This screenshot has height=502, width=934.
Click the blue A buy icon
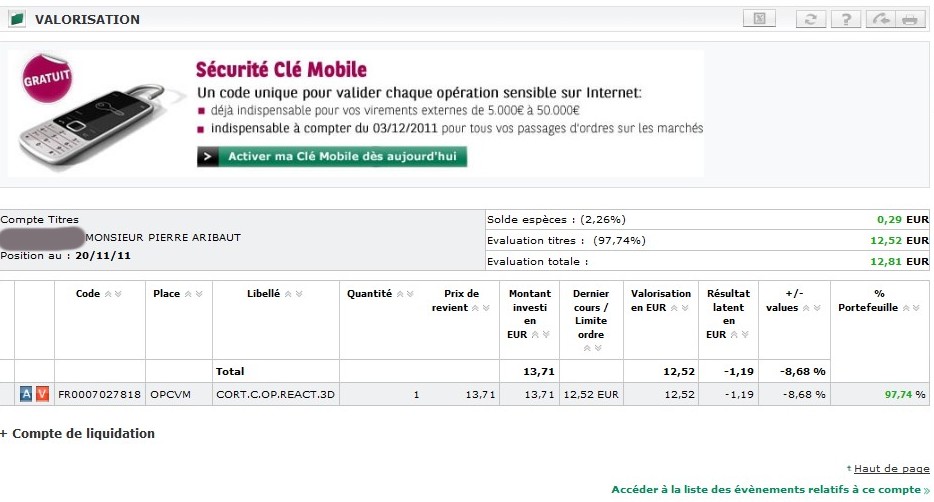tap(26, 394)
